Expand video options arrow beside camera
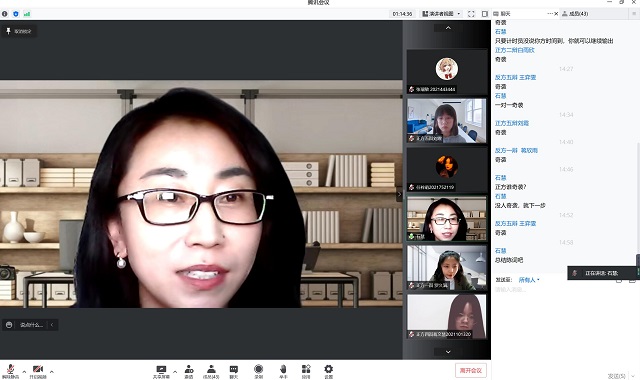This screenshot has width=640, height=380. pos(51,371)
